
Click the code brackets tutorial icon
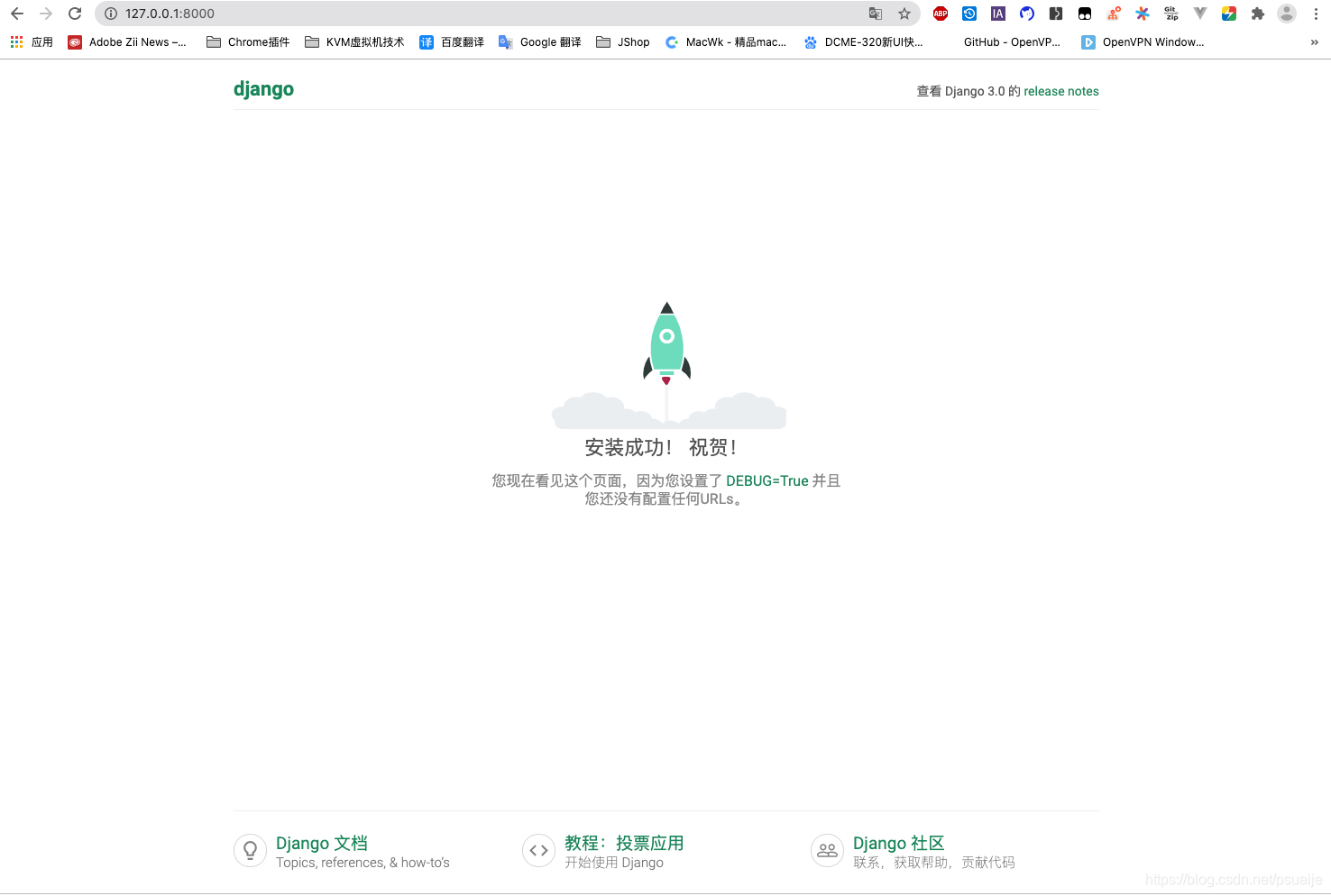click(x=538, y=850)
